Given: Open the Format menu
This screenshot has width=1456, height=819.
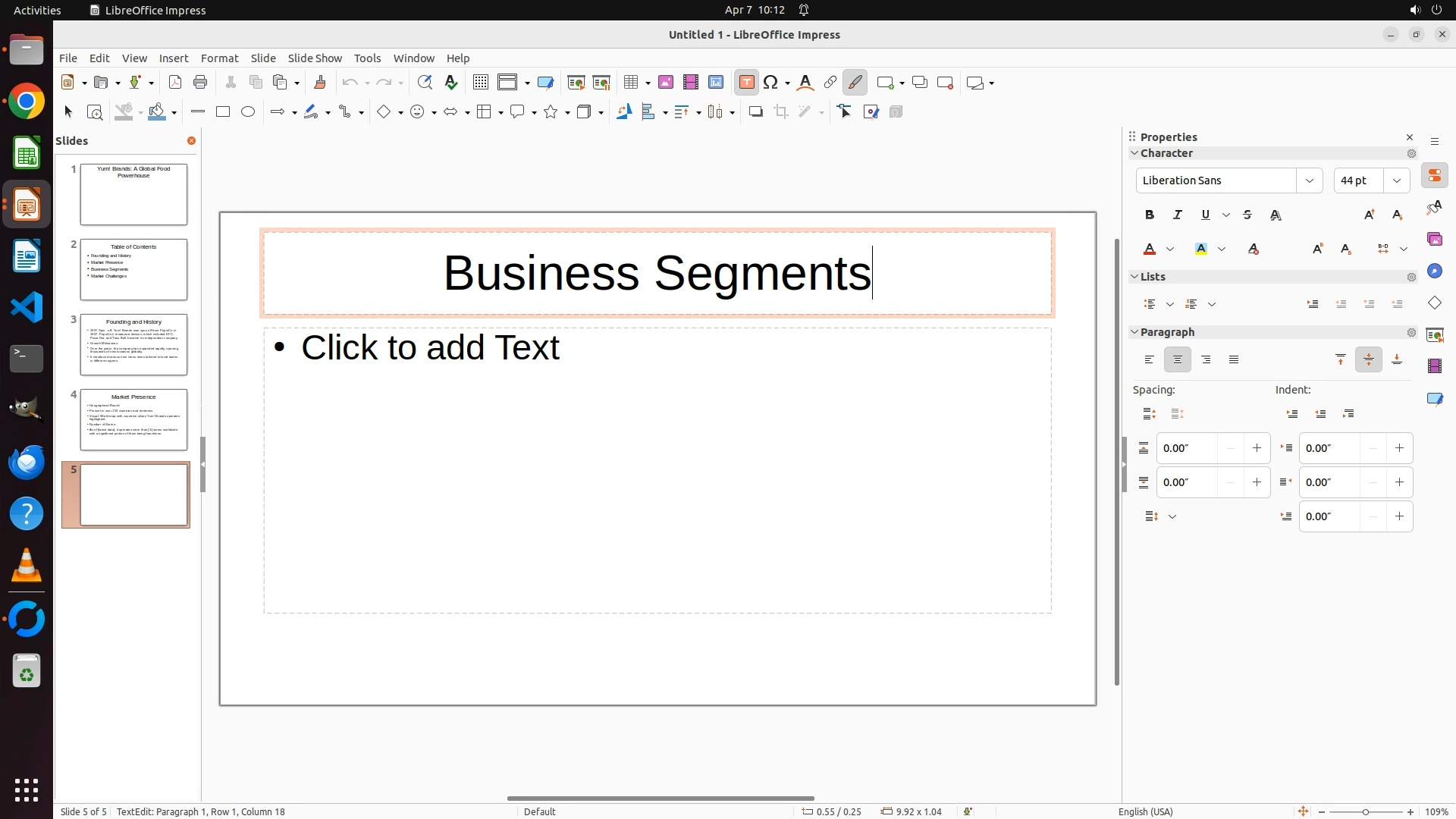Looking at the screenshot, I should (219, 58).
